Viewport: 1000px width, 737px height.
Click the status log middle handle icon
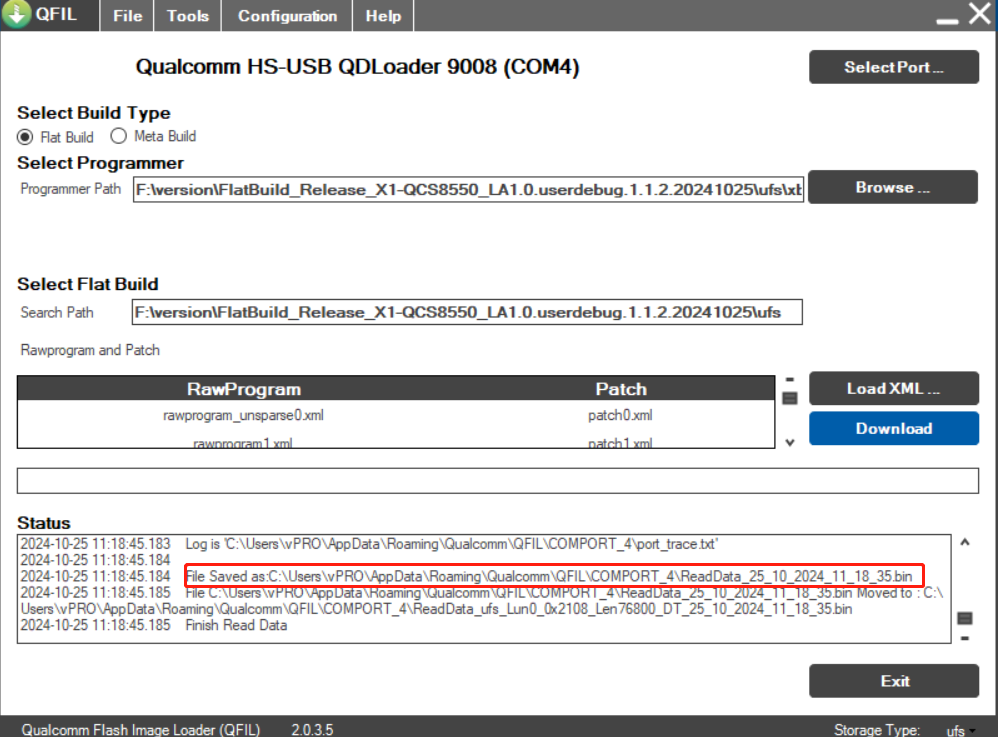click(965, 618)
